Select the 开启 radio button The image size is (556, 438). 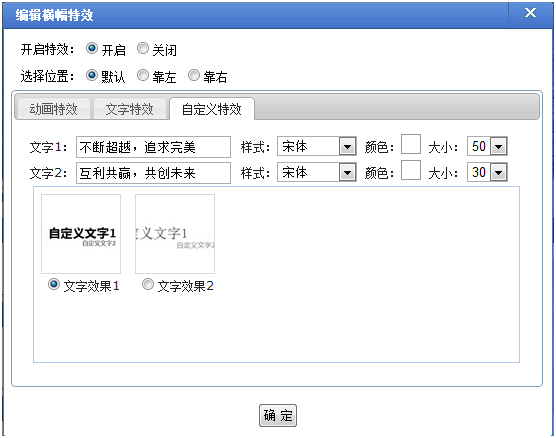coord(92,48)
